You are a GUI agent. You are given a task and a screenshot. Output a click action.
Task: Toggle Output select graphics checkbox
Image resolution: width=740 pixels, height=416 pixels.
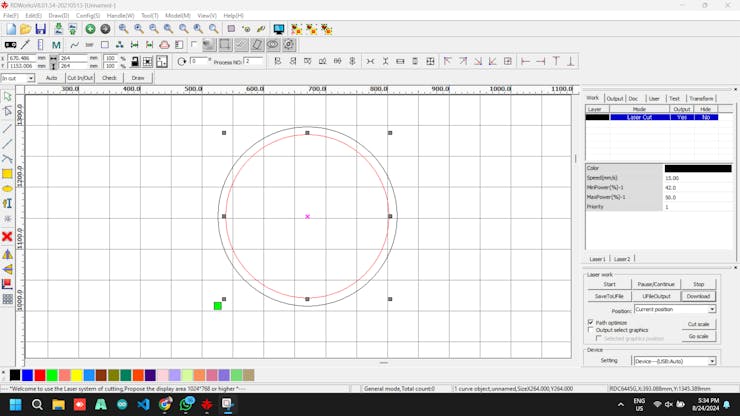pos(590,330)
